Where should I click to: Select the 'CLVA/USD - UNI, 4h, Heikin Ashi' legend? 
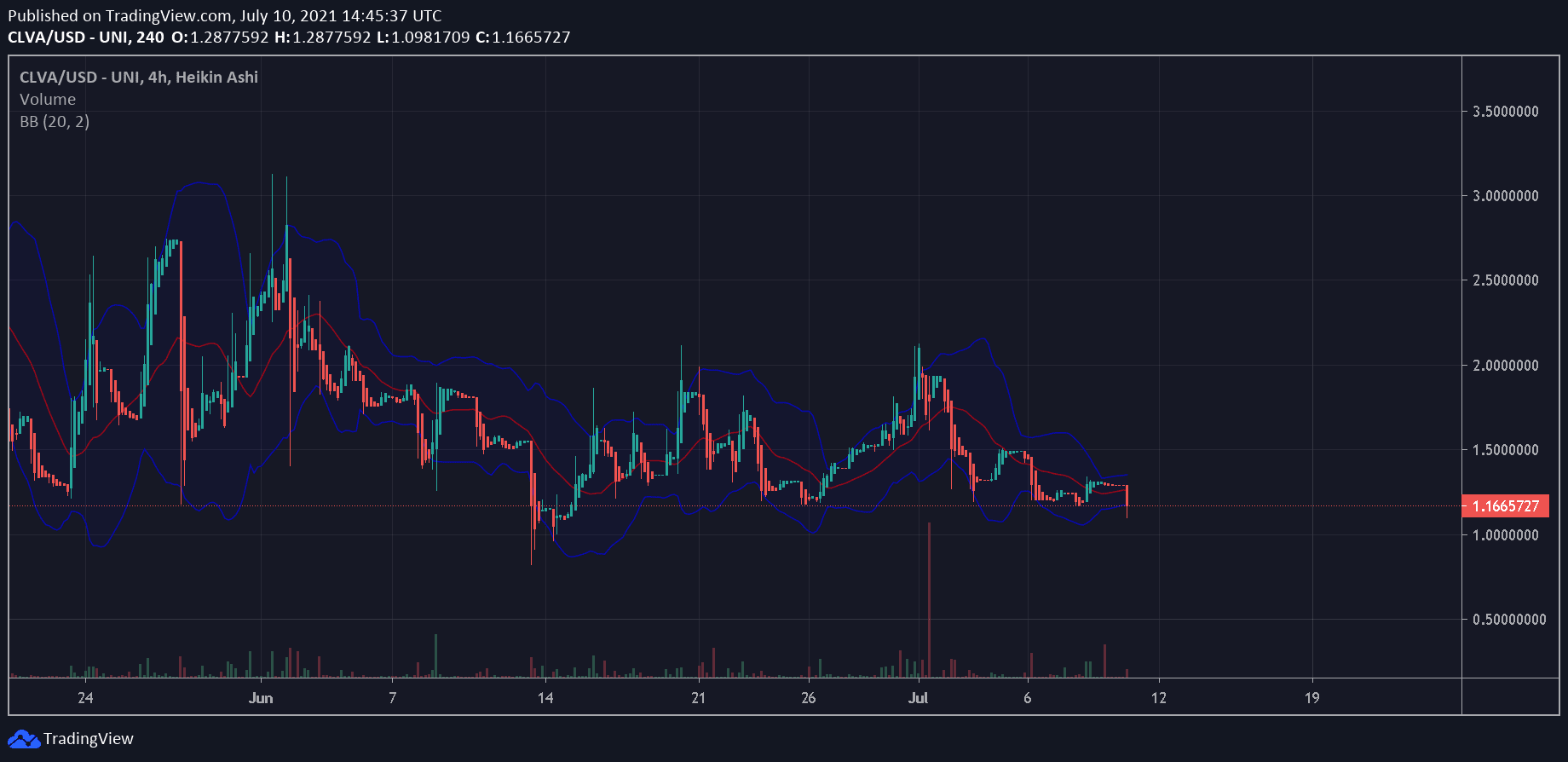(x=139, y=78)
